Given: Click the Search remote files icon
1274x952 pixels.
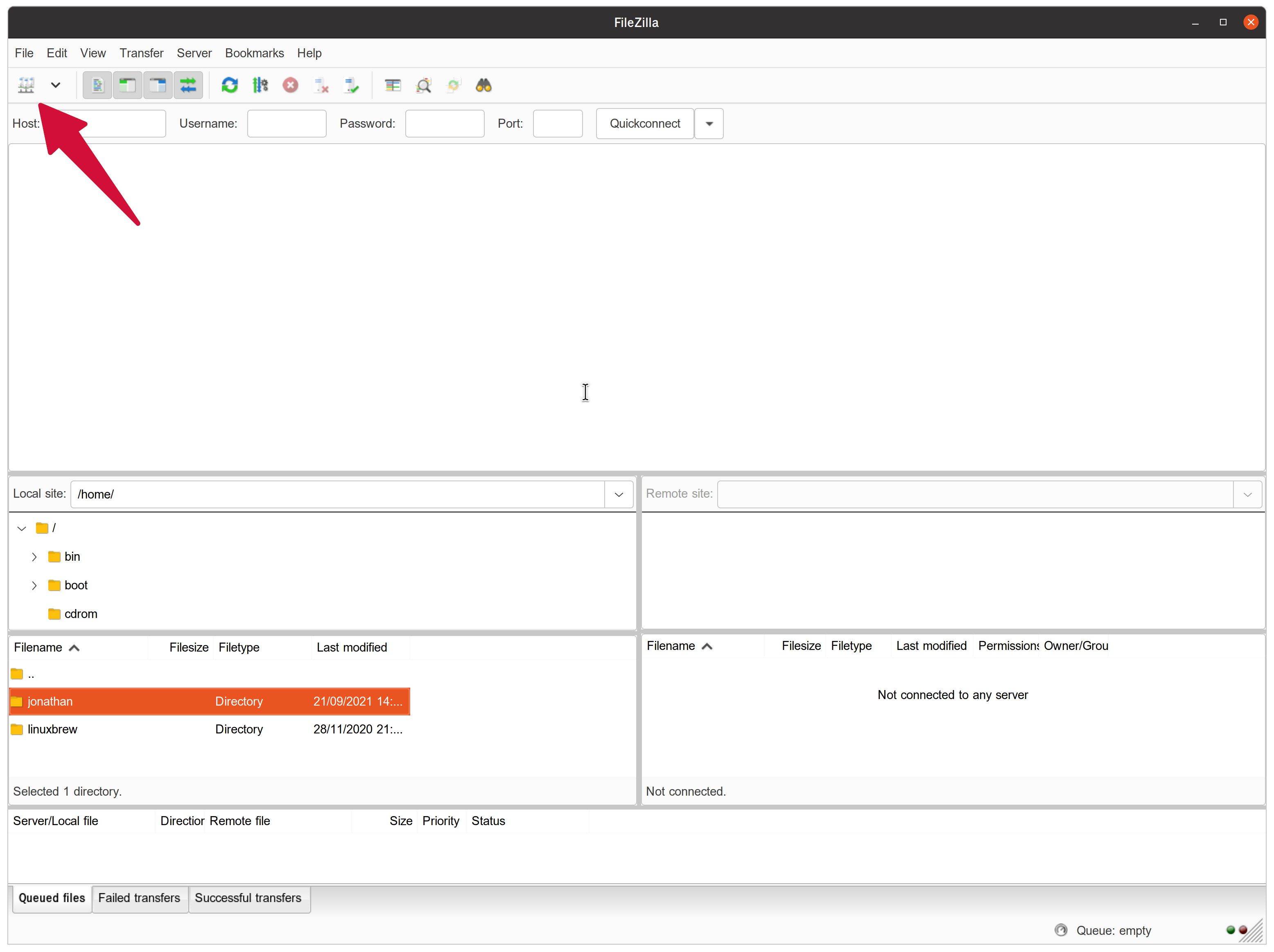Looking at the screenshot, I should [483, 85].
